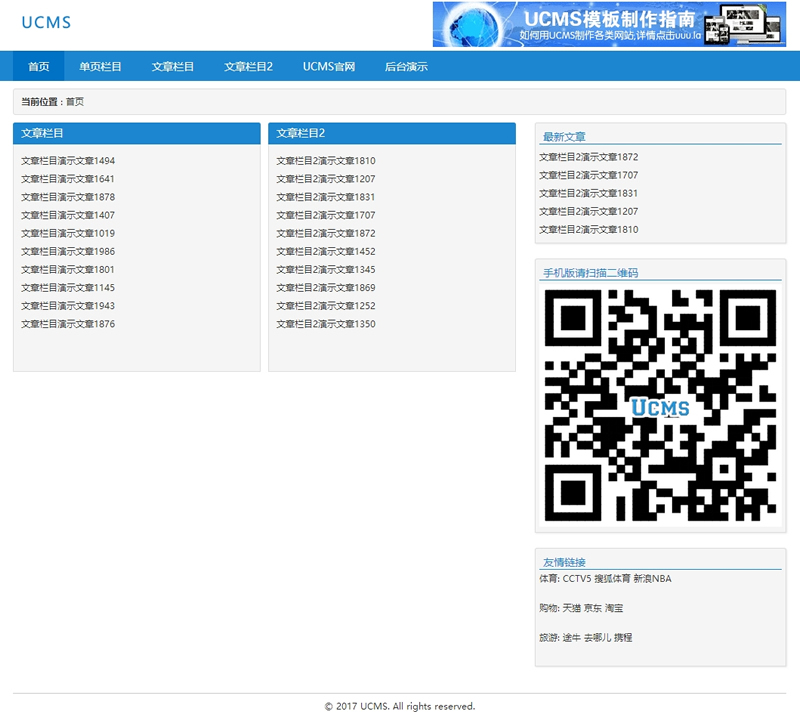This screenshot has height=721, width=800.
Task: Open article 文章栏目2演示文章1350
Action: [x=326, y=324]
